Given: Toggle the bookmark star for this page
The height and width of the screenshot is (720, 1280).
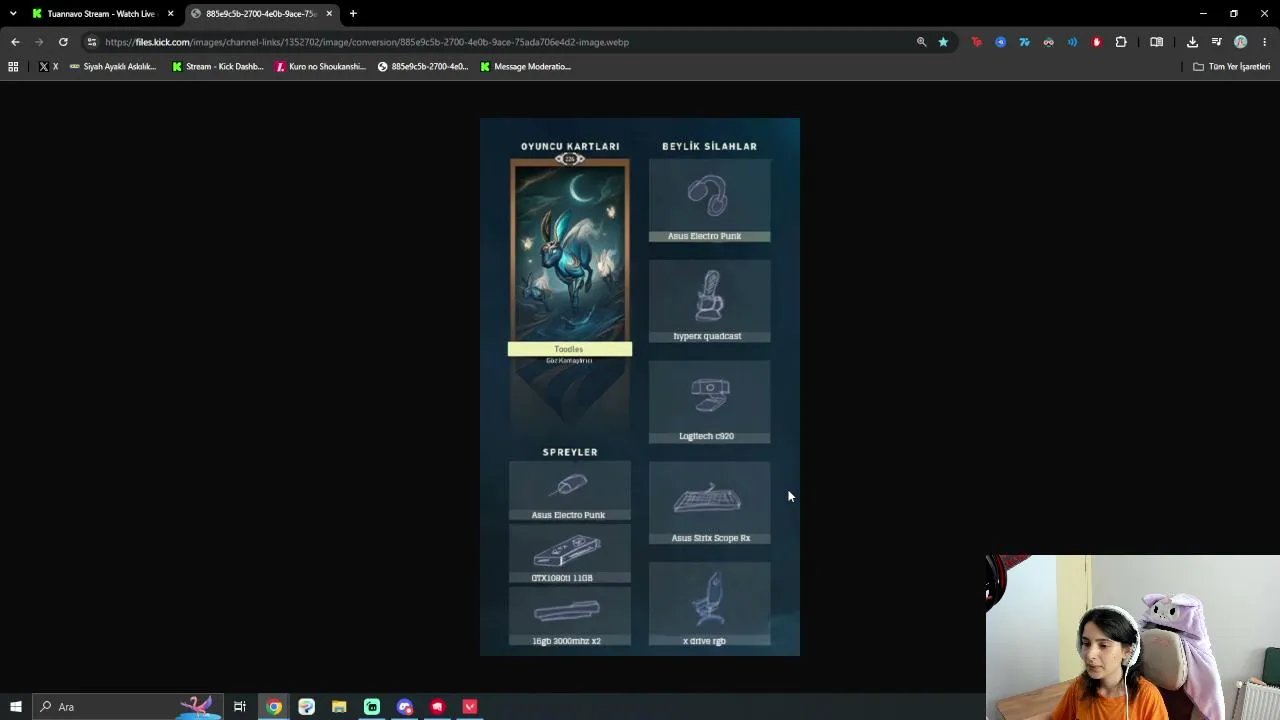Looking at the screenshot, I should point(943,42).
